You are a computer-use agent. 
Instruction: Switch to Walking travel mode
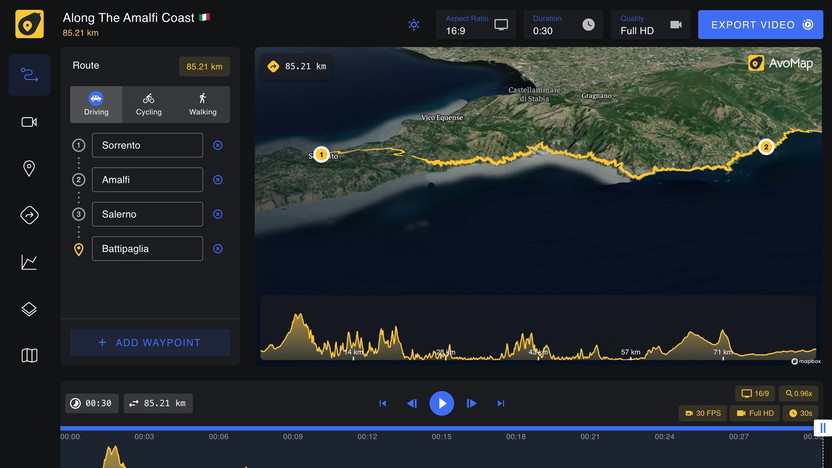pyautogui.click(x=202, y=104)
